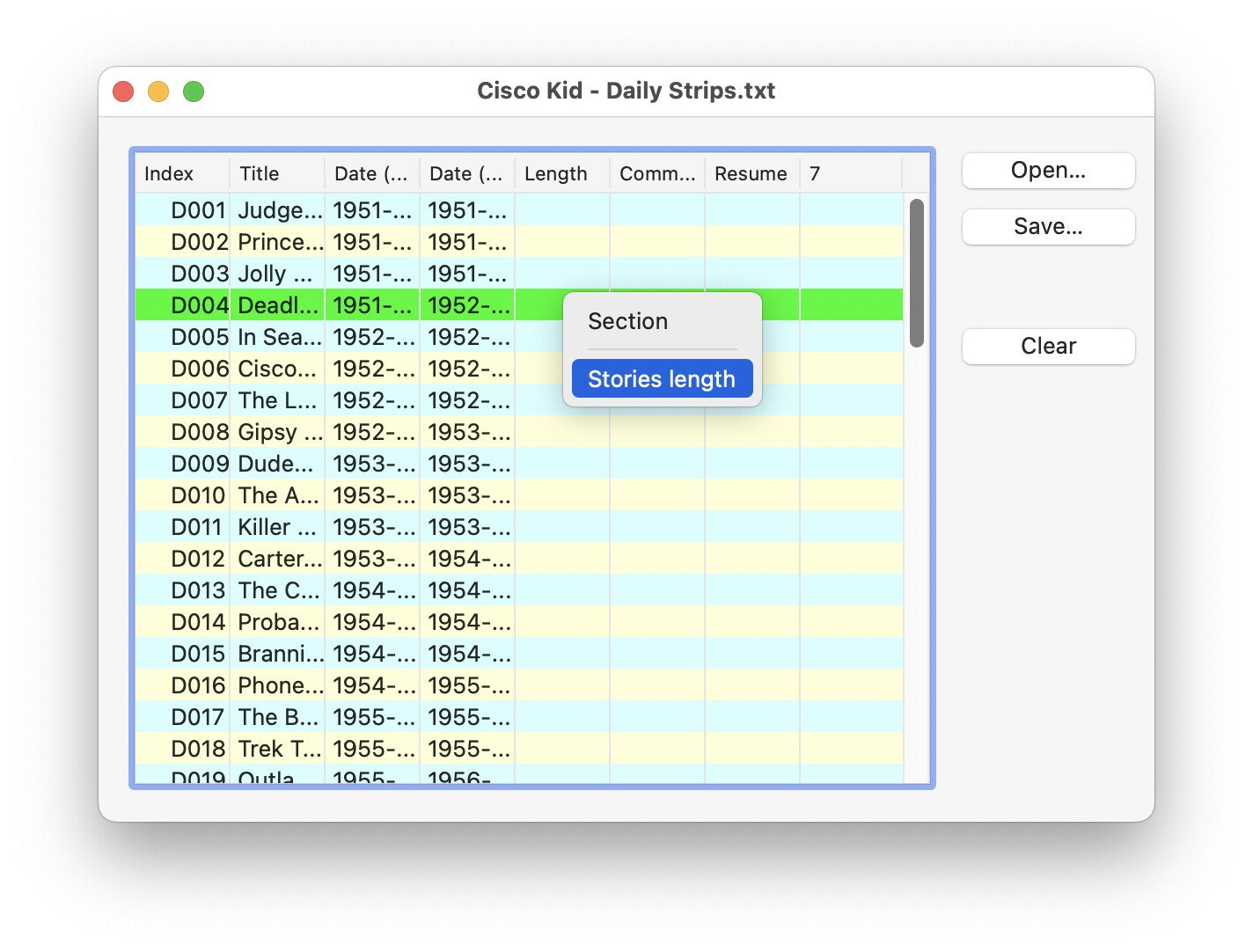Sort by the Title column header

coord(275,174)
